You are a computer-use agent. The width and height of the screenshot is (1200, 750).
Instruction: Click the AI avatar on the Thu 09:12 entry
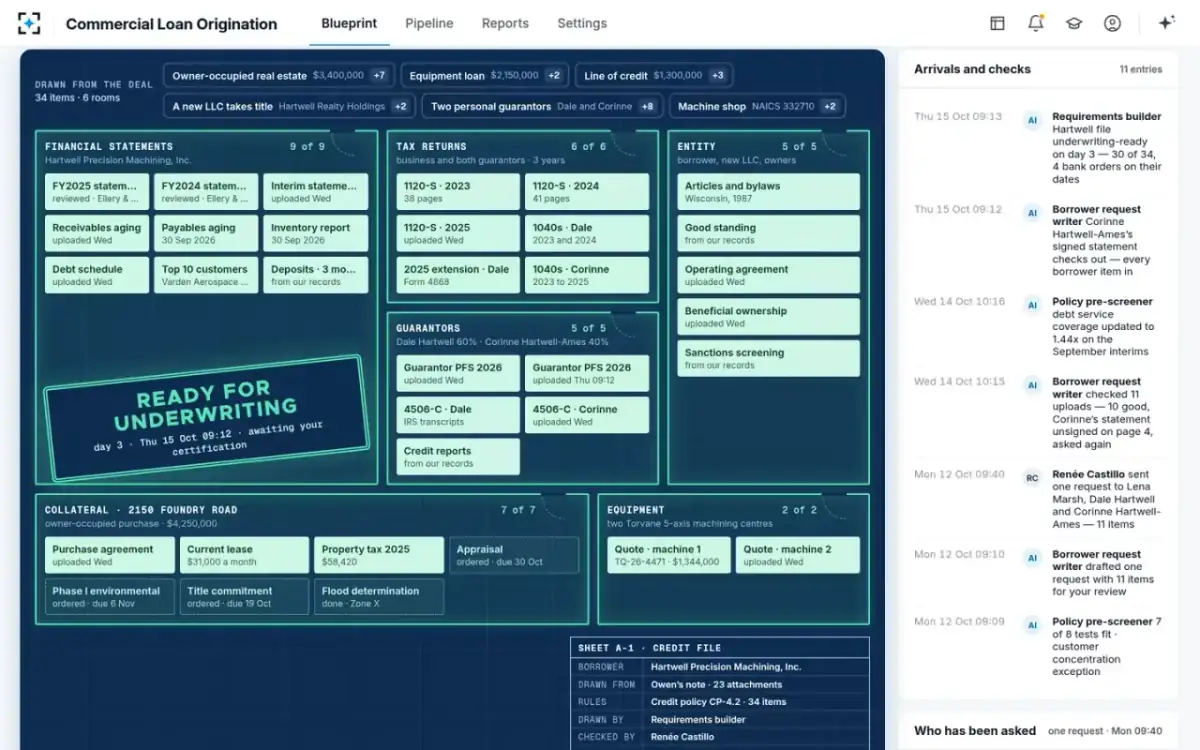click(1032, 213)
